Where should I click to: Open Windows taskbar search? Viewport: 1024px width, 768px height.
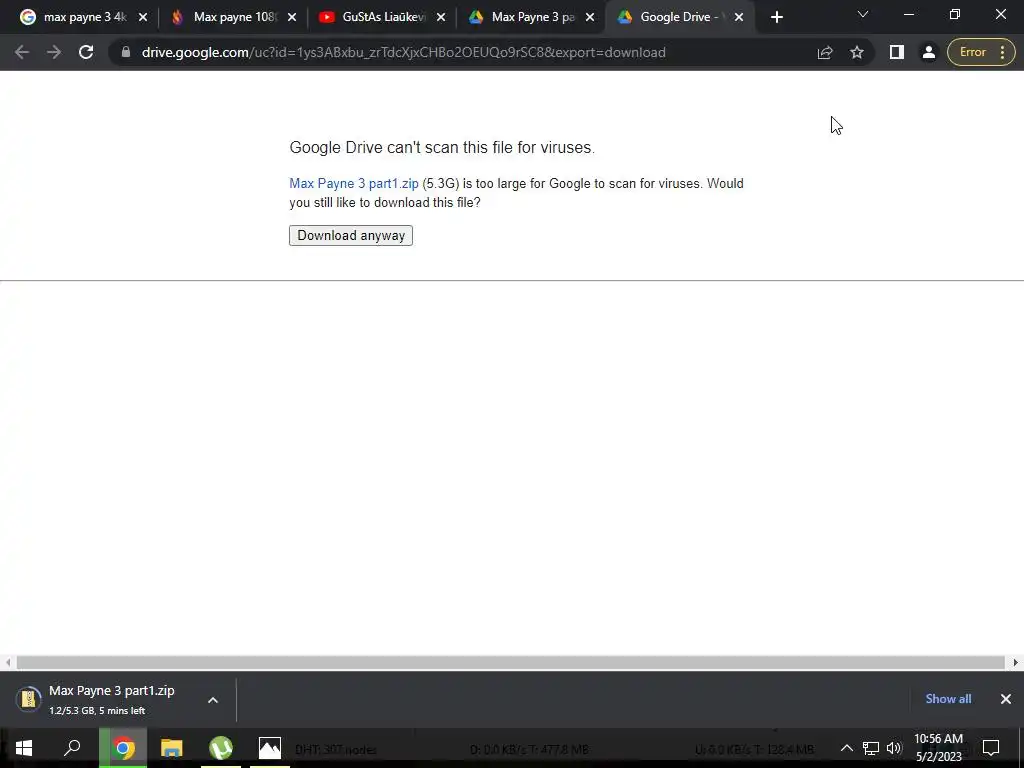(72, 748)
